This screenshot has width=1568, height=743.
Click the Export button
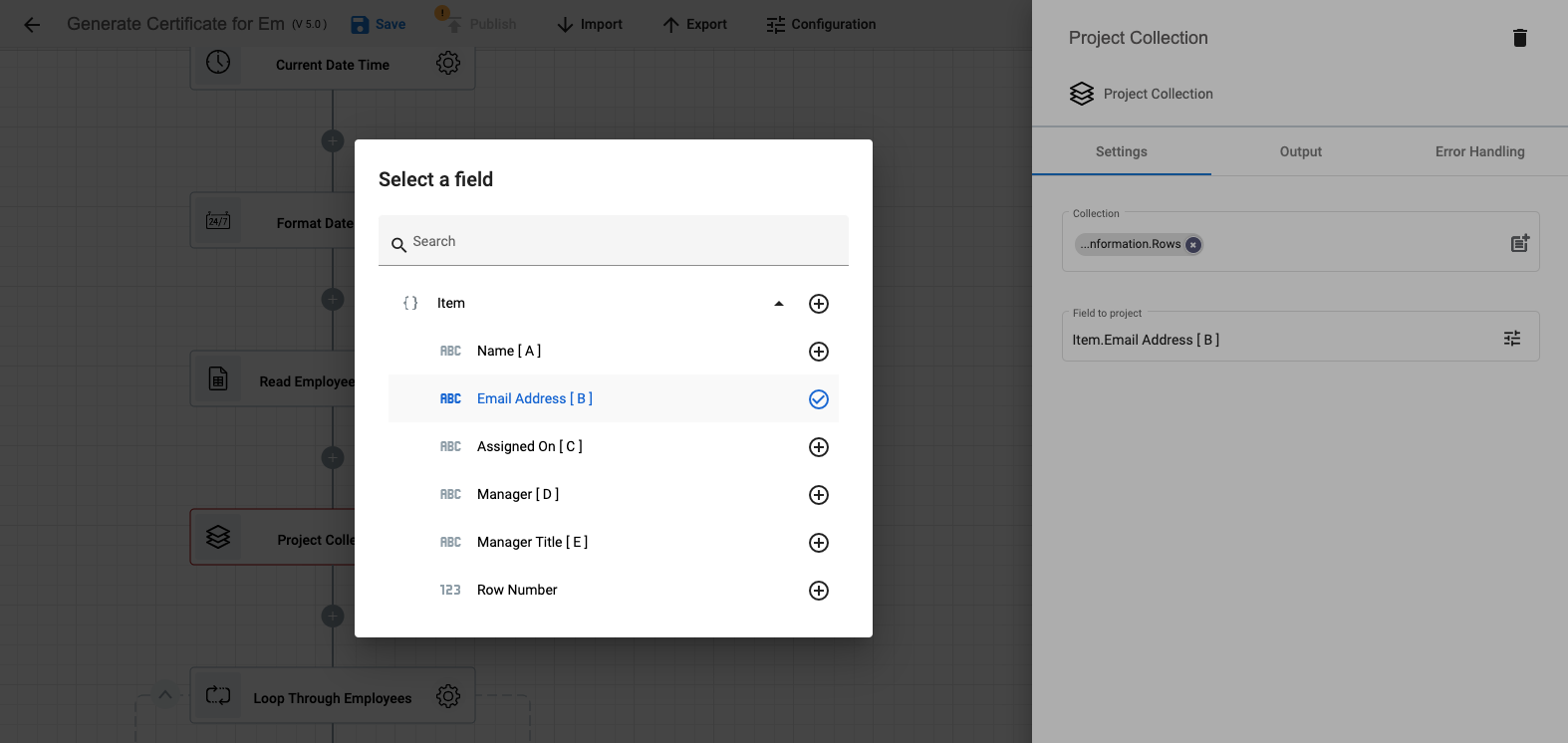[x=694, y=25]
